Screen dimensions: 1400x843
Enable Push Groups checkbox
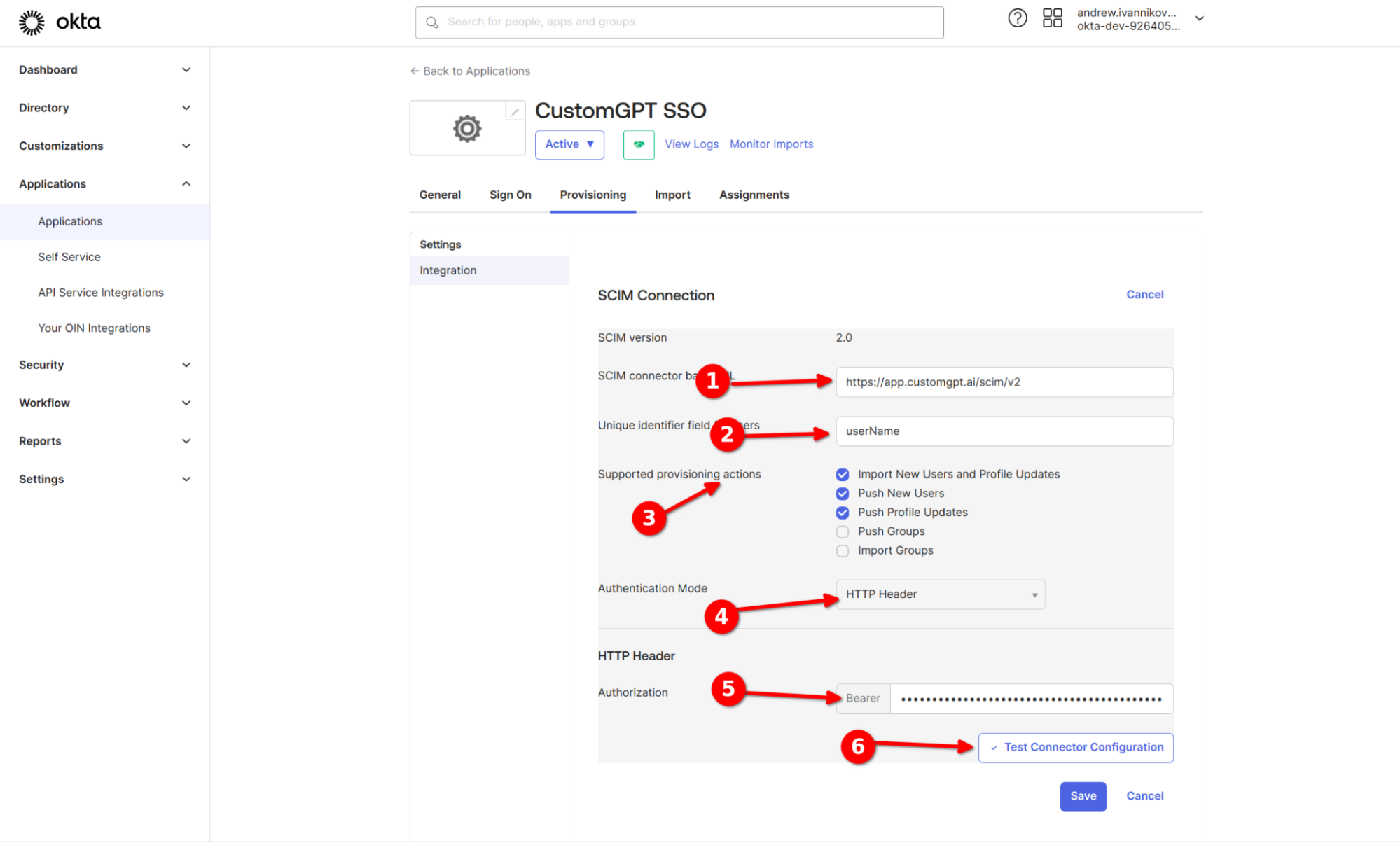click(x=843, y=531)
